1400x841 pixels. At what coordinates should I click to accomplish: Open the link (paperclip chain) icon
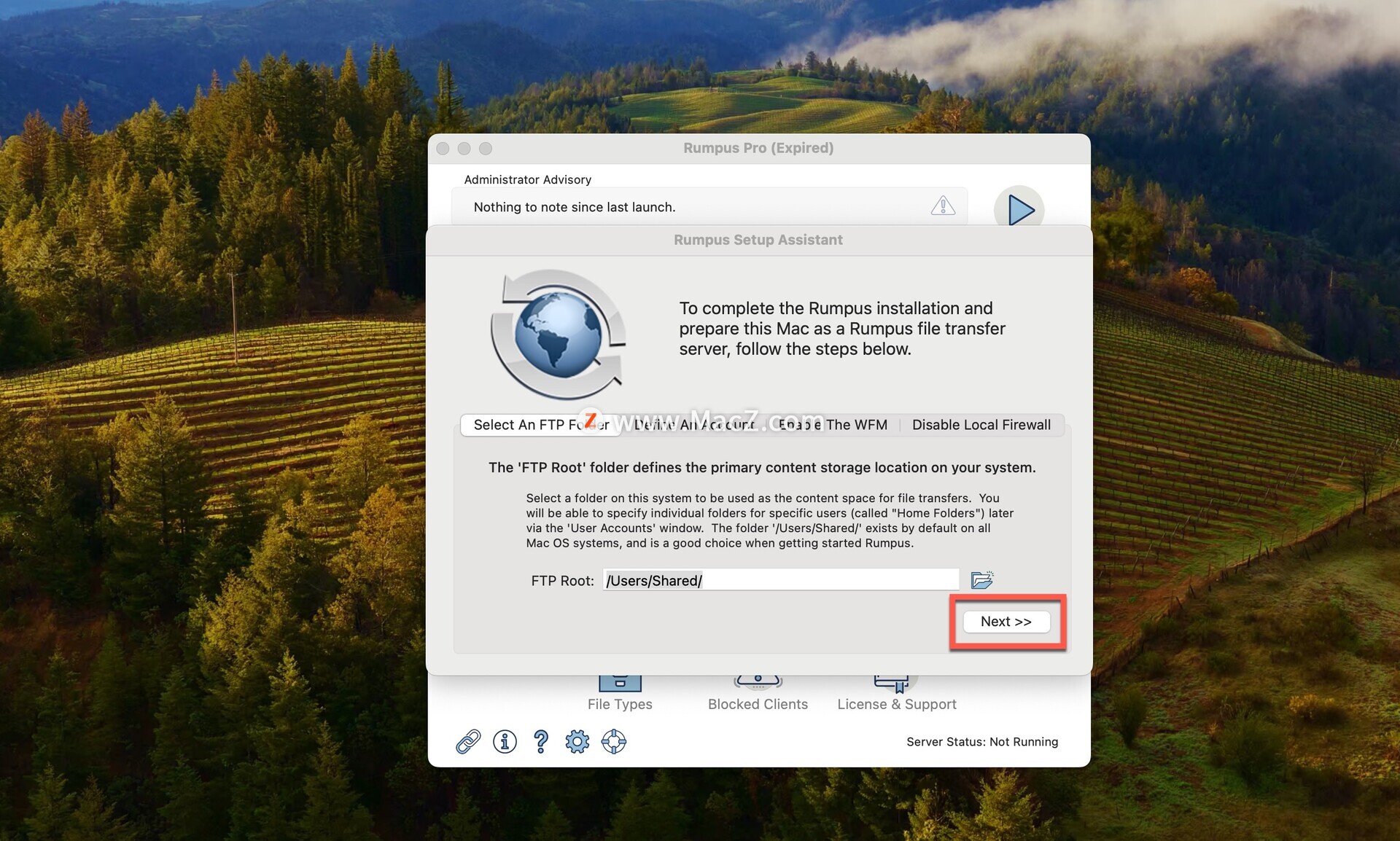tap(468, 742)
